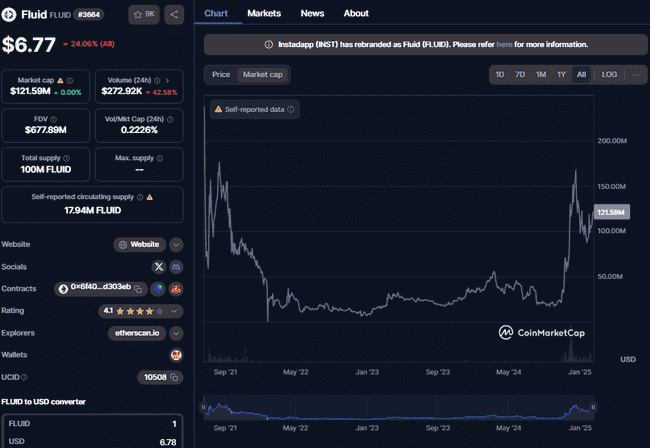The image size is (650, 448).
Task: Click the 4.1 star rating pill
Action: tap(141, 311)
